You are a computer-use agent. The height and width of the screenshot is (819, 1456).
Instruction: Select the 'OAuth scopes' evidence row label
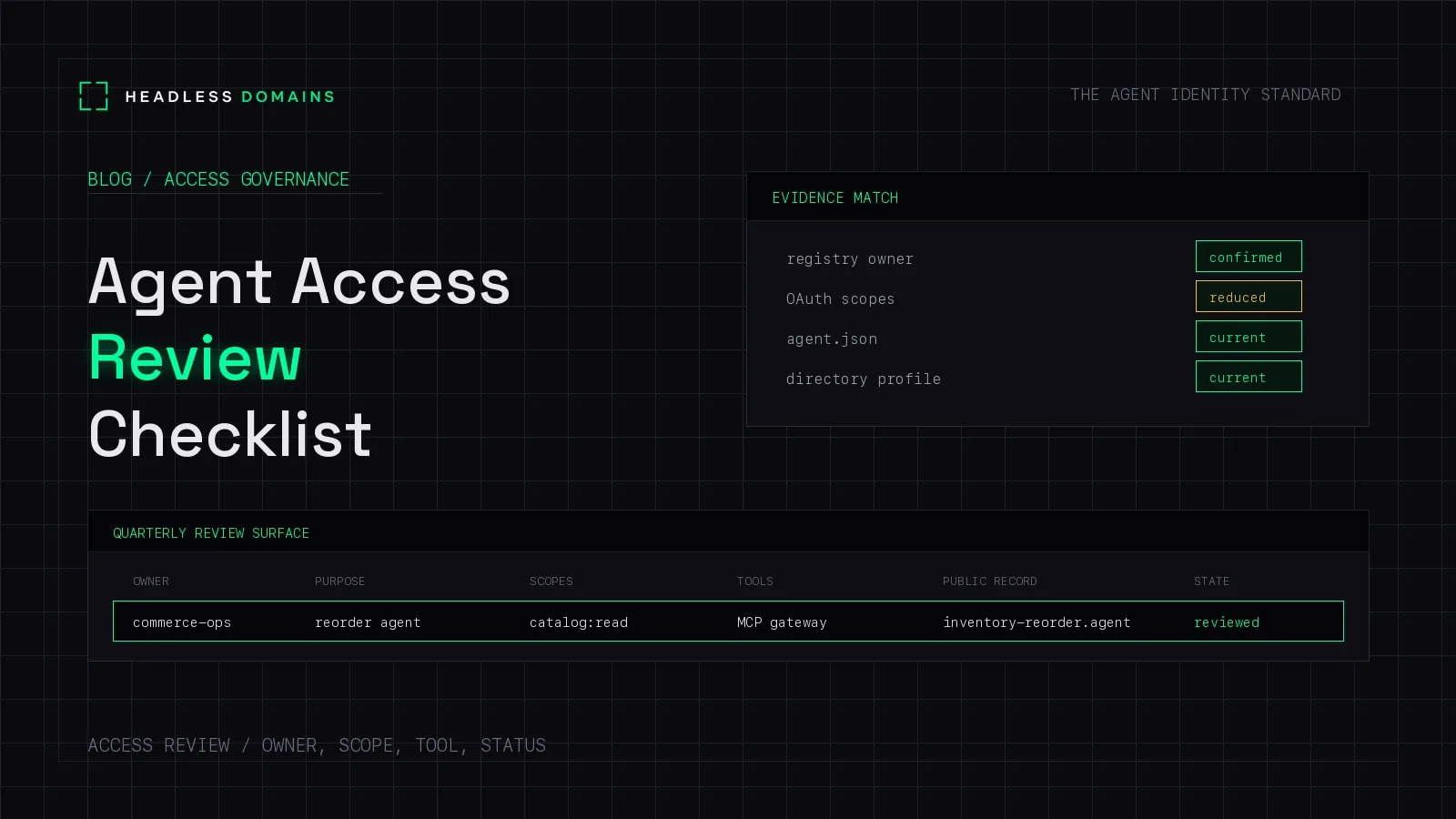click(840, 299)
